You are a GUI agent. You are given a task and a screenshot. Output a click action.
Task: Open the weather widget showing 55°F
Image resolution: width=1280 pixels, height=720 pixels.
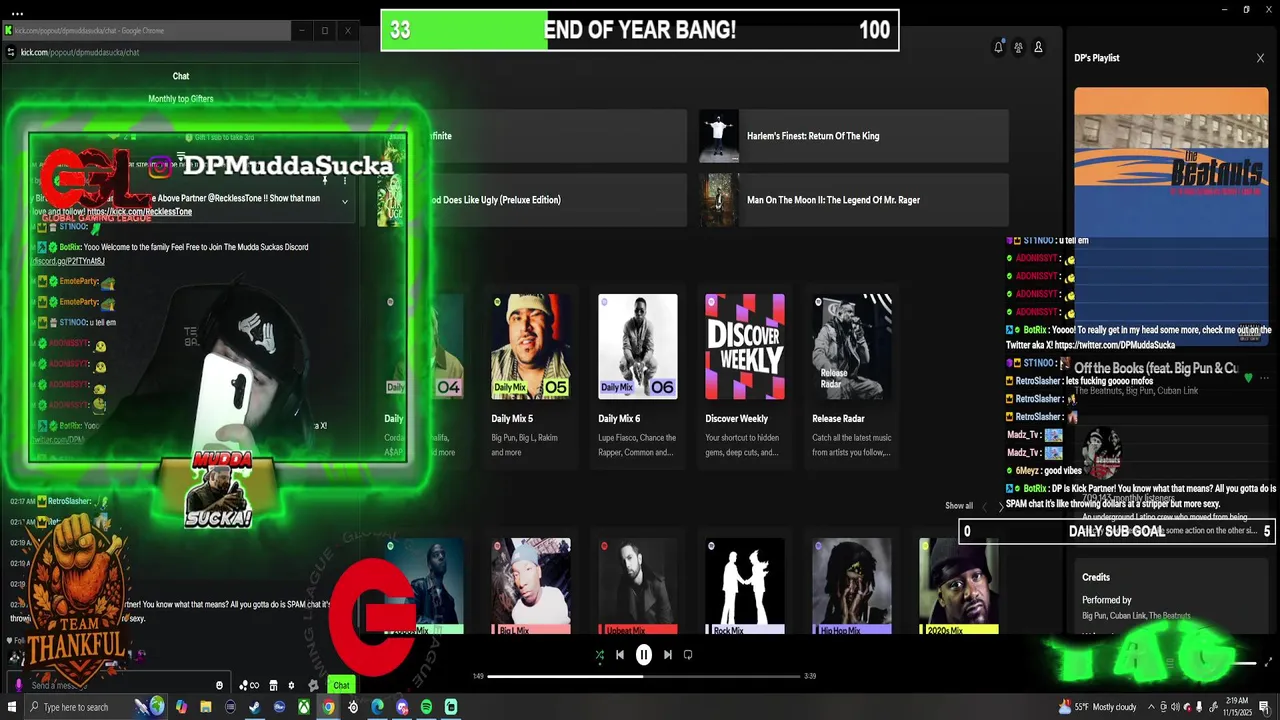pyautogui.click(x=1097, y=707)
